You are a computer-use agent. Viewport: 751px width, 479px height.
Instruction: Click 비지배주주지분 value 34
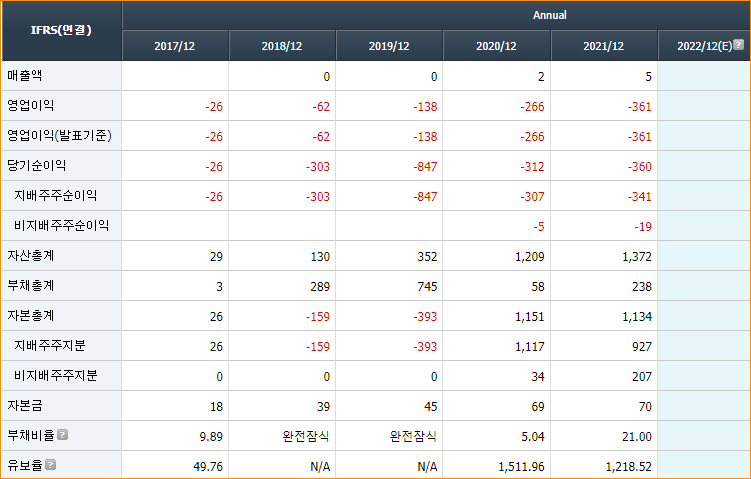point(538,376)
